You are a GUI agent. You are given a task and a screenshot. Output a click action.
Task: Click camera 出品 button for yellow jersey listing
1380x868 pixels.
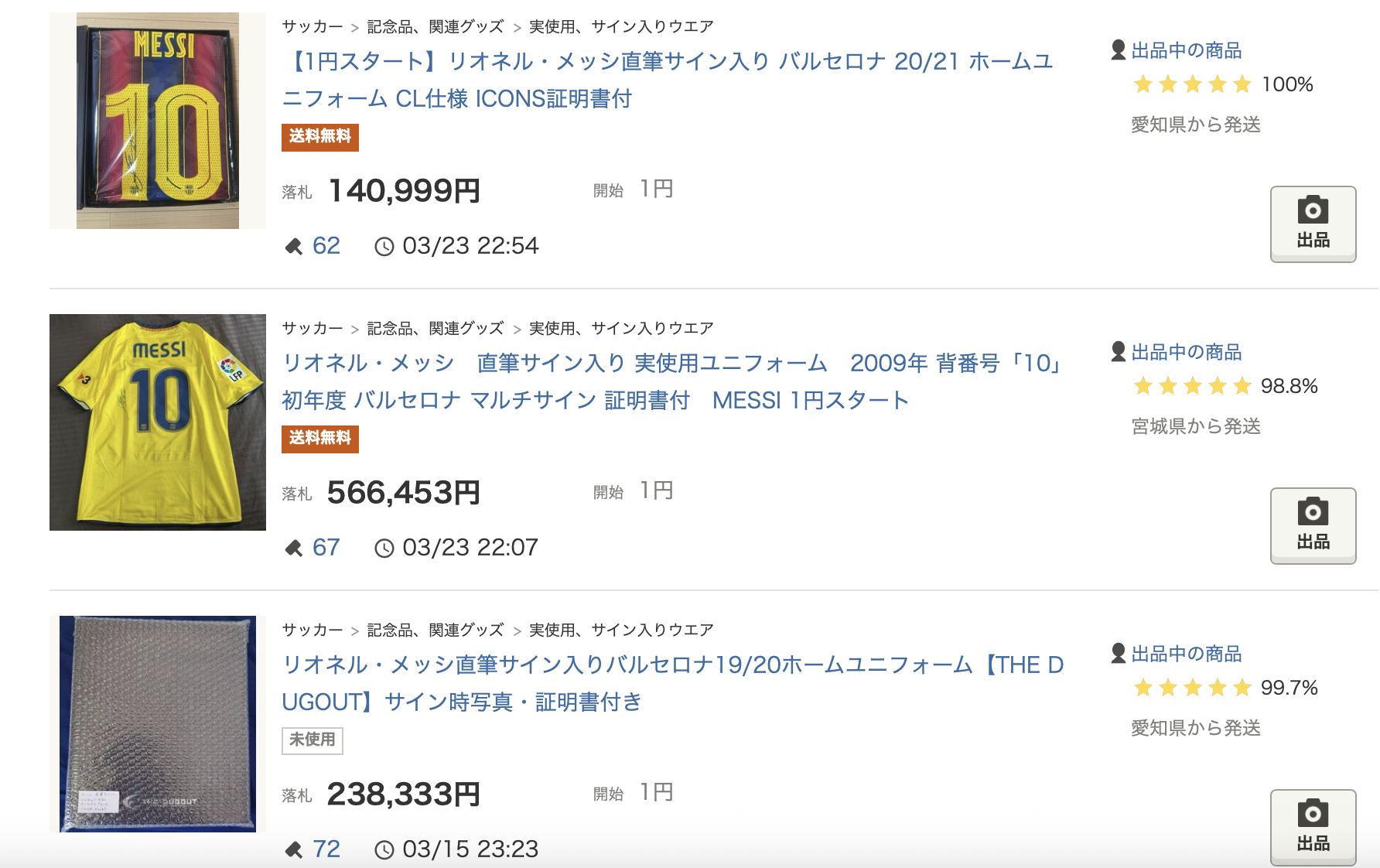click(1313, 525)
